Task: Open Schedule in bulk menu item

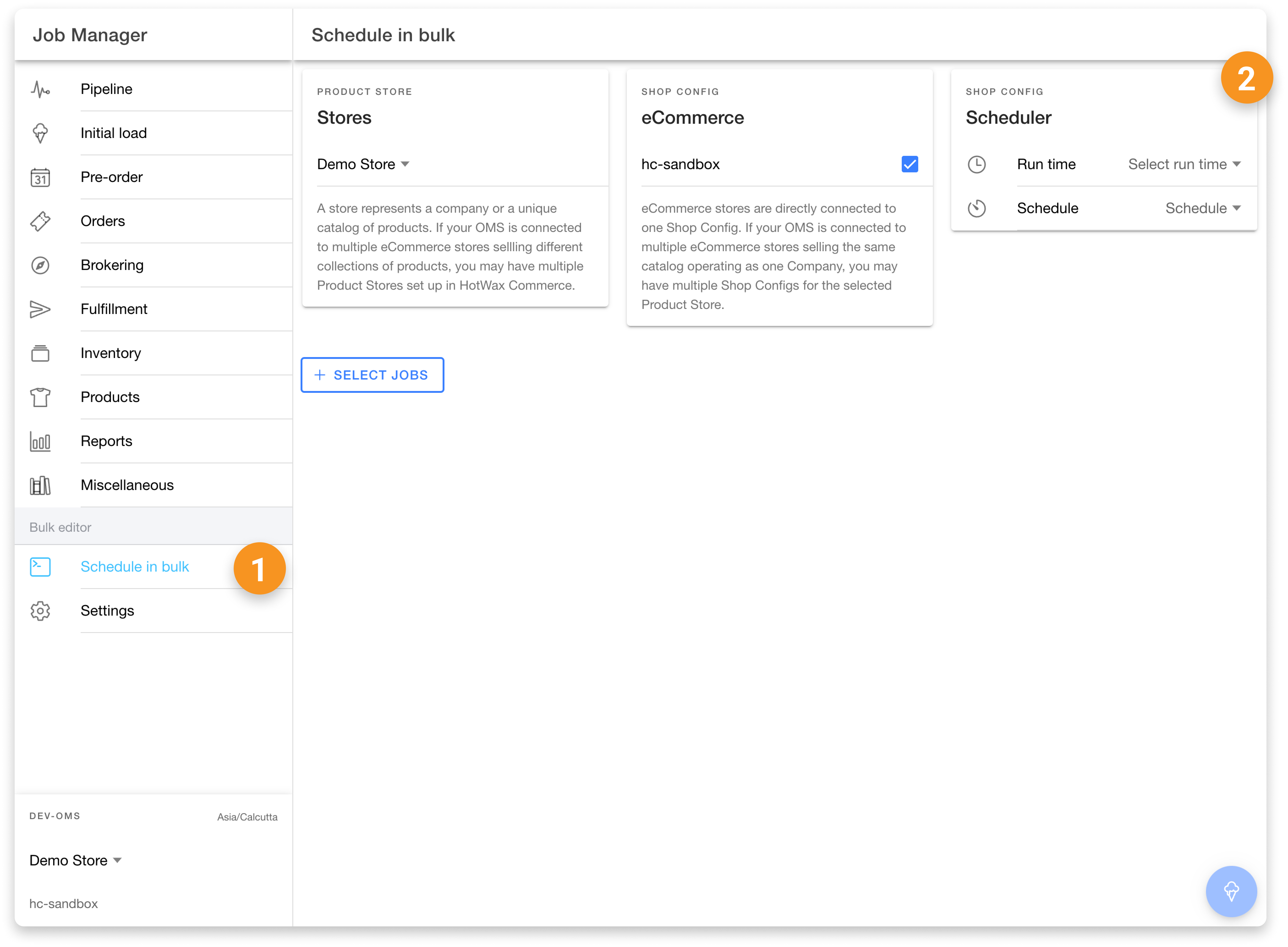Action: (x=135, y=567)
